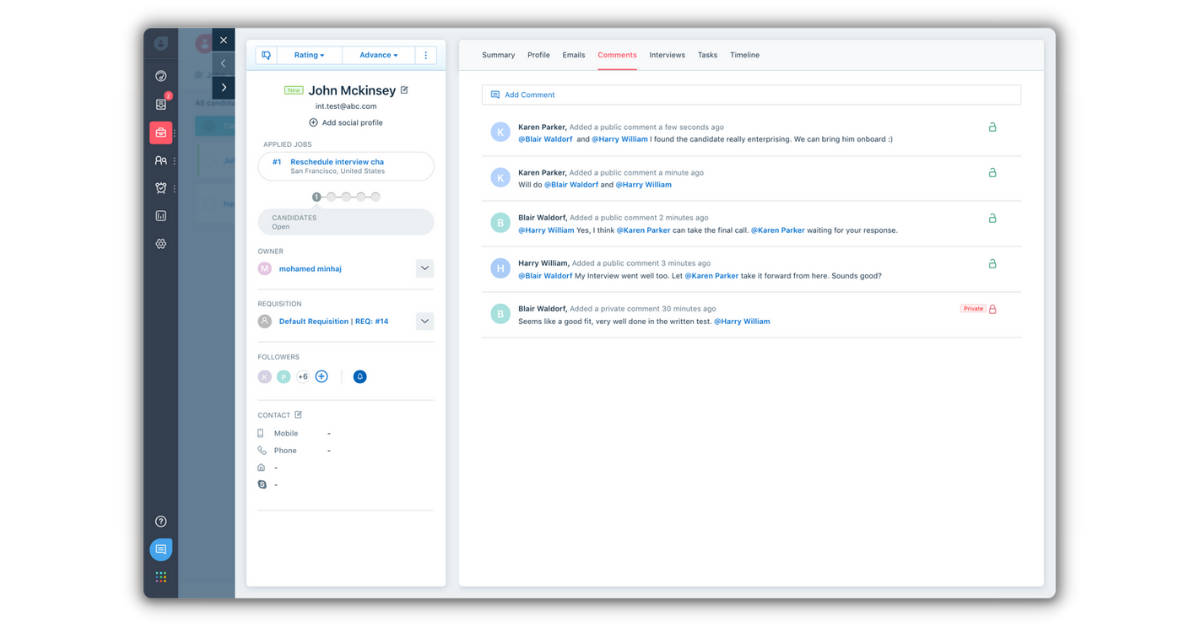Open Settings via the gear icon
1200x630 pixels.
pyautogui.click(x=160, y=243)
